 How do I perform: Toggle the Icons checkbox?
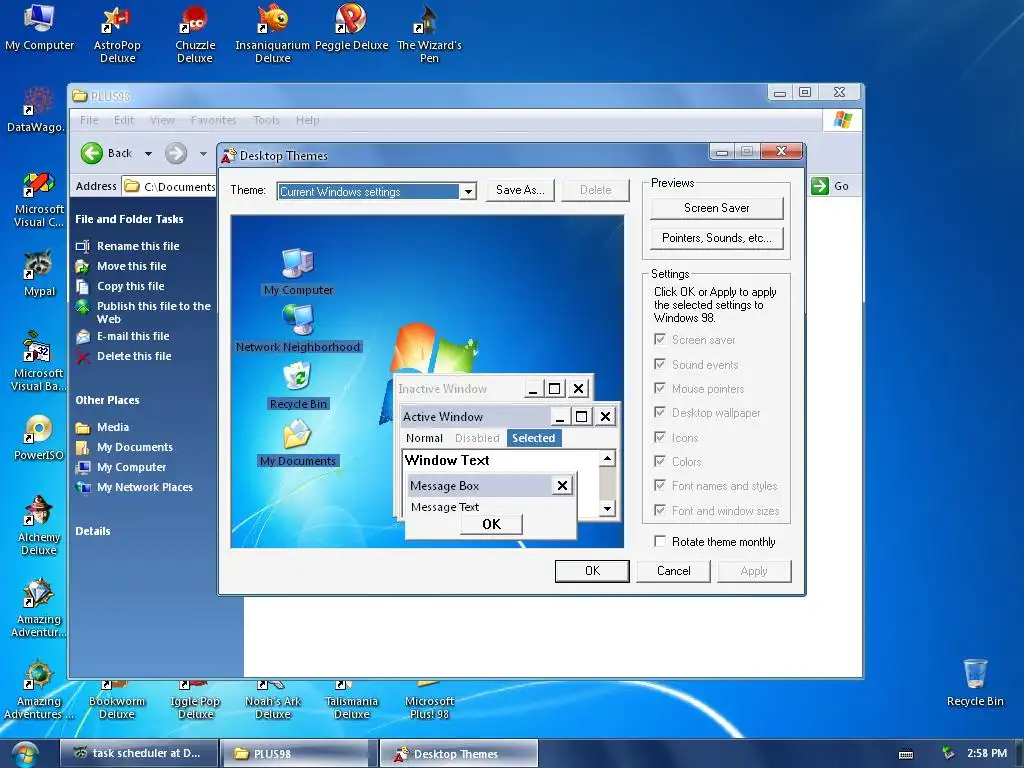[x=660, y=437]
